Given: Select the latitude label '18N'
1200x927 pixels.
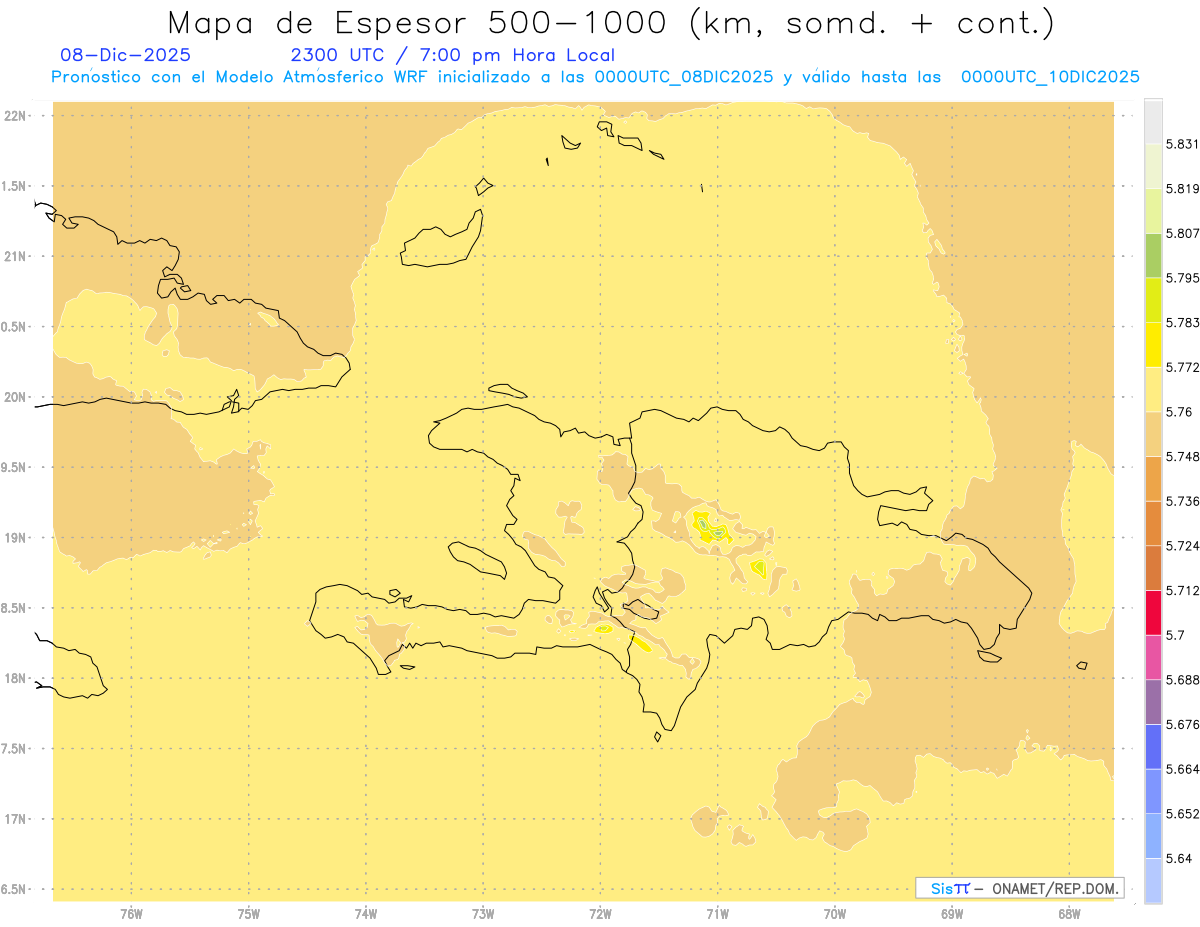Looking at the screenshot, I should pyautogui.click(x=14, y=678).
